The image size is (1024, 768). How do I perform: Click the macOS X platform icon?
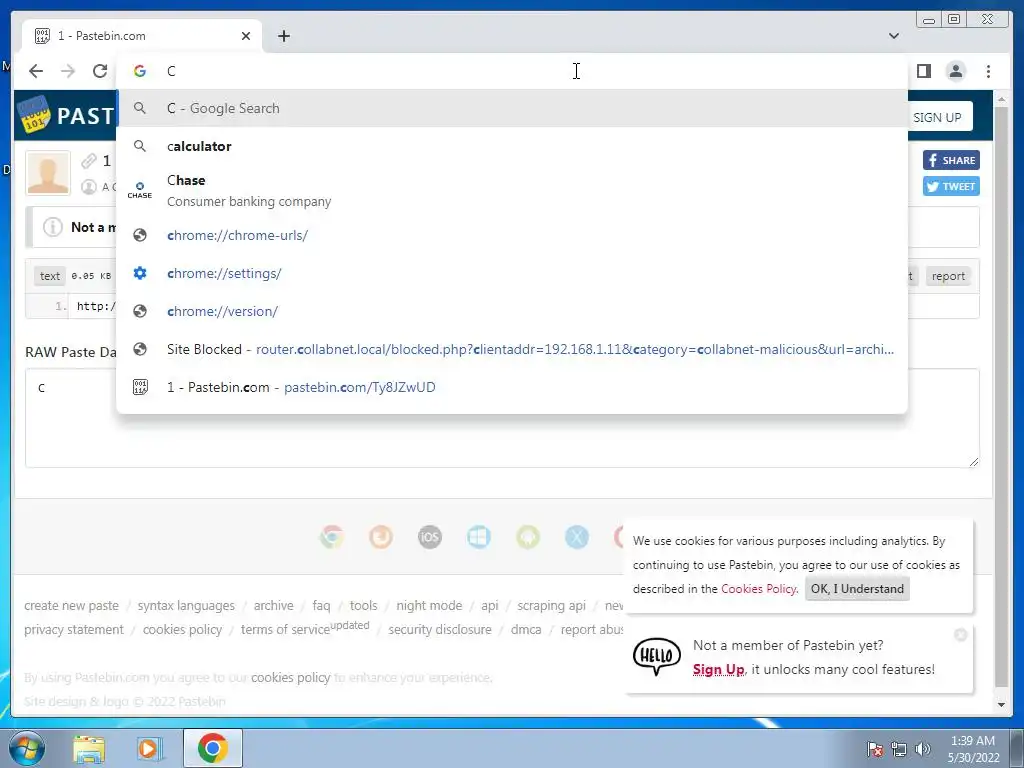[x=577, y=537]
